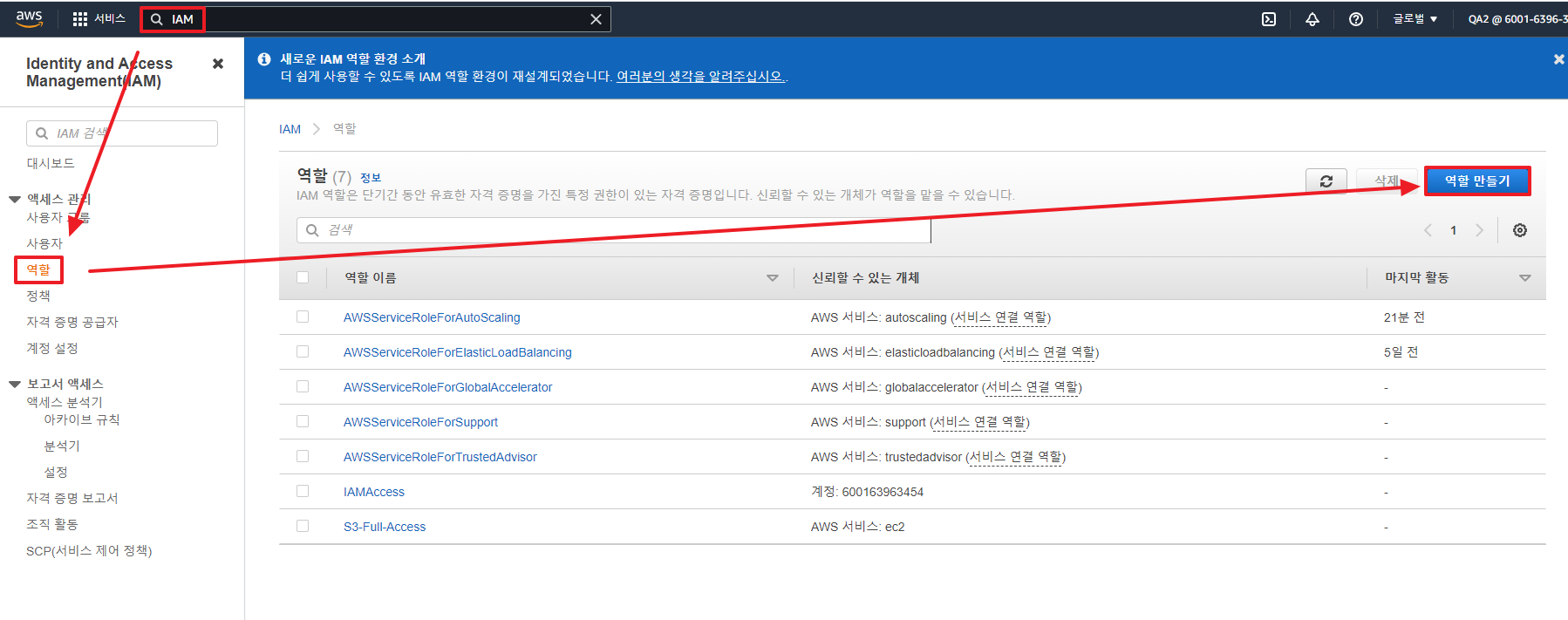Sort by 마지막 활동 column arrow

click(x=1525, y=278)
